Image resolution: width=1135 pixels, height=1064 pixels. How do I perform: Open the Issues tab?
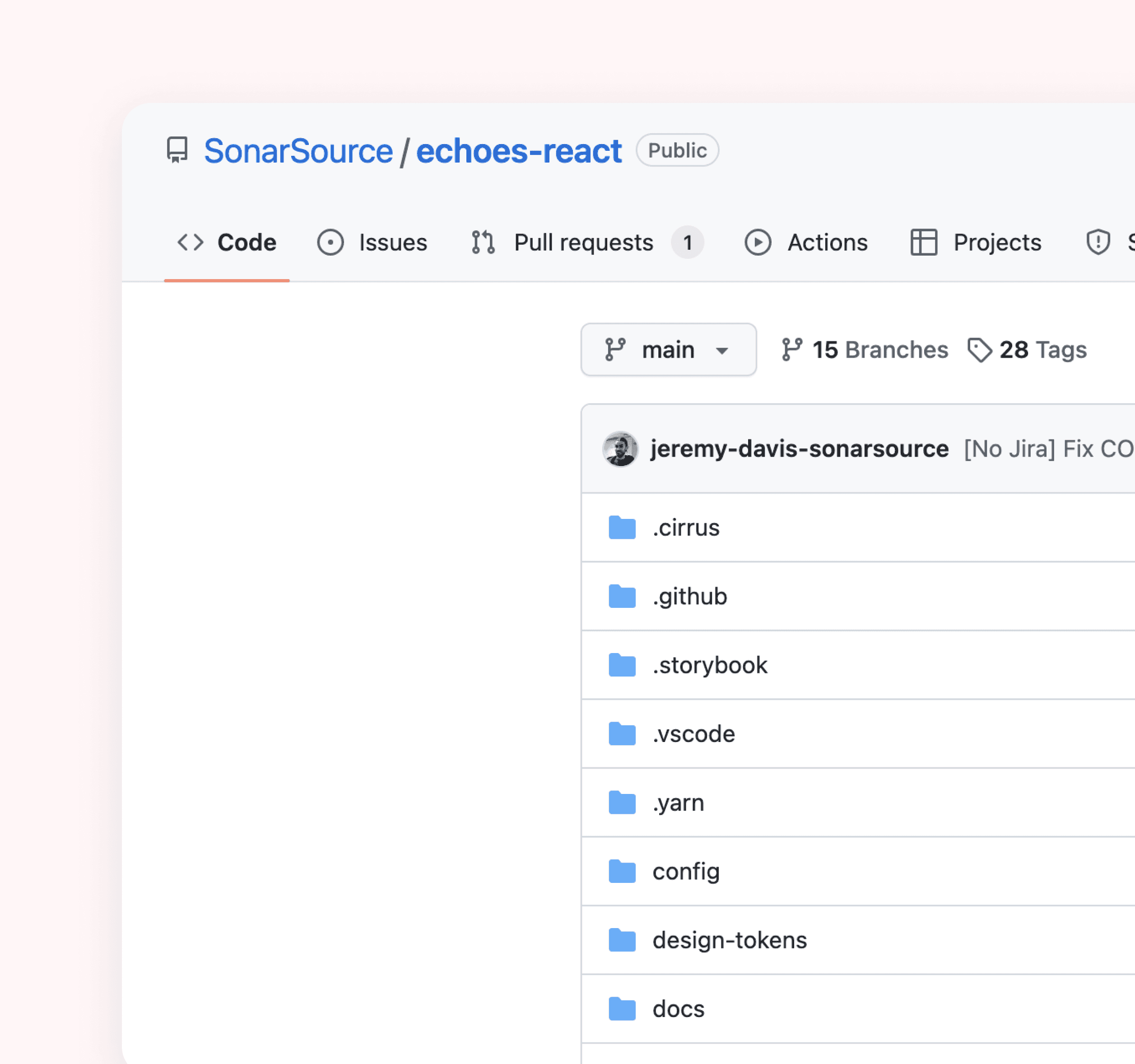[x=372, y=243]
